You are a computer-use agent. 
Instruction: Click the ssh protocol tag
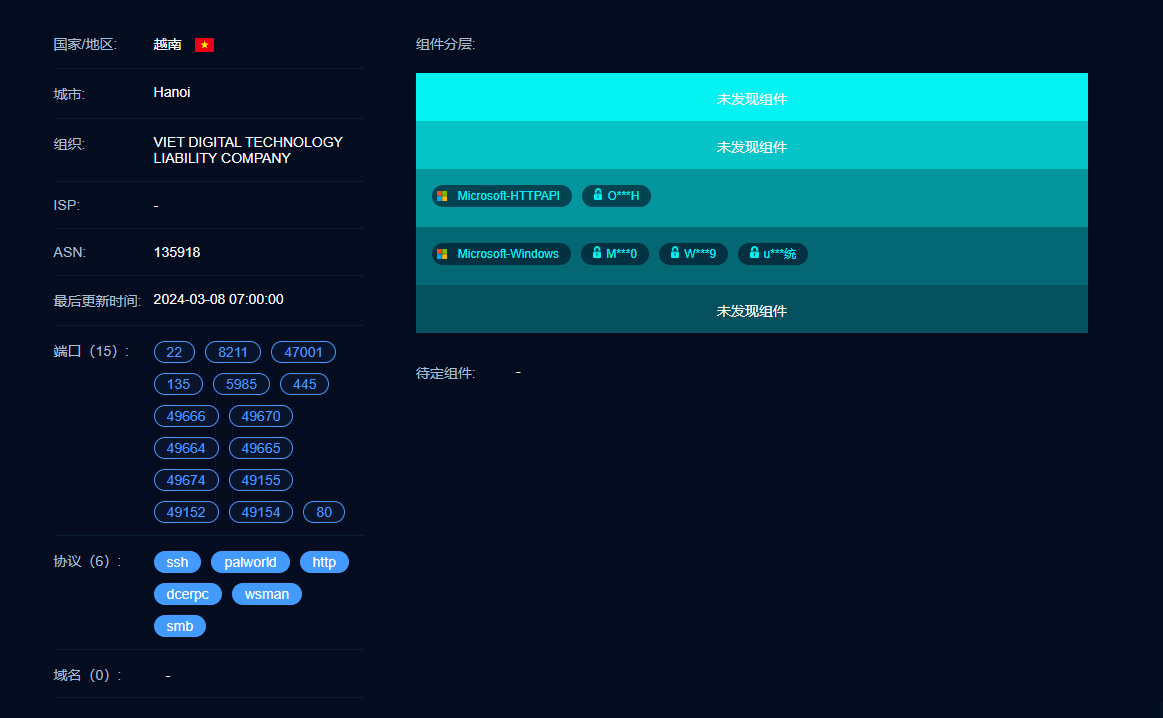(x=177, y=562)
